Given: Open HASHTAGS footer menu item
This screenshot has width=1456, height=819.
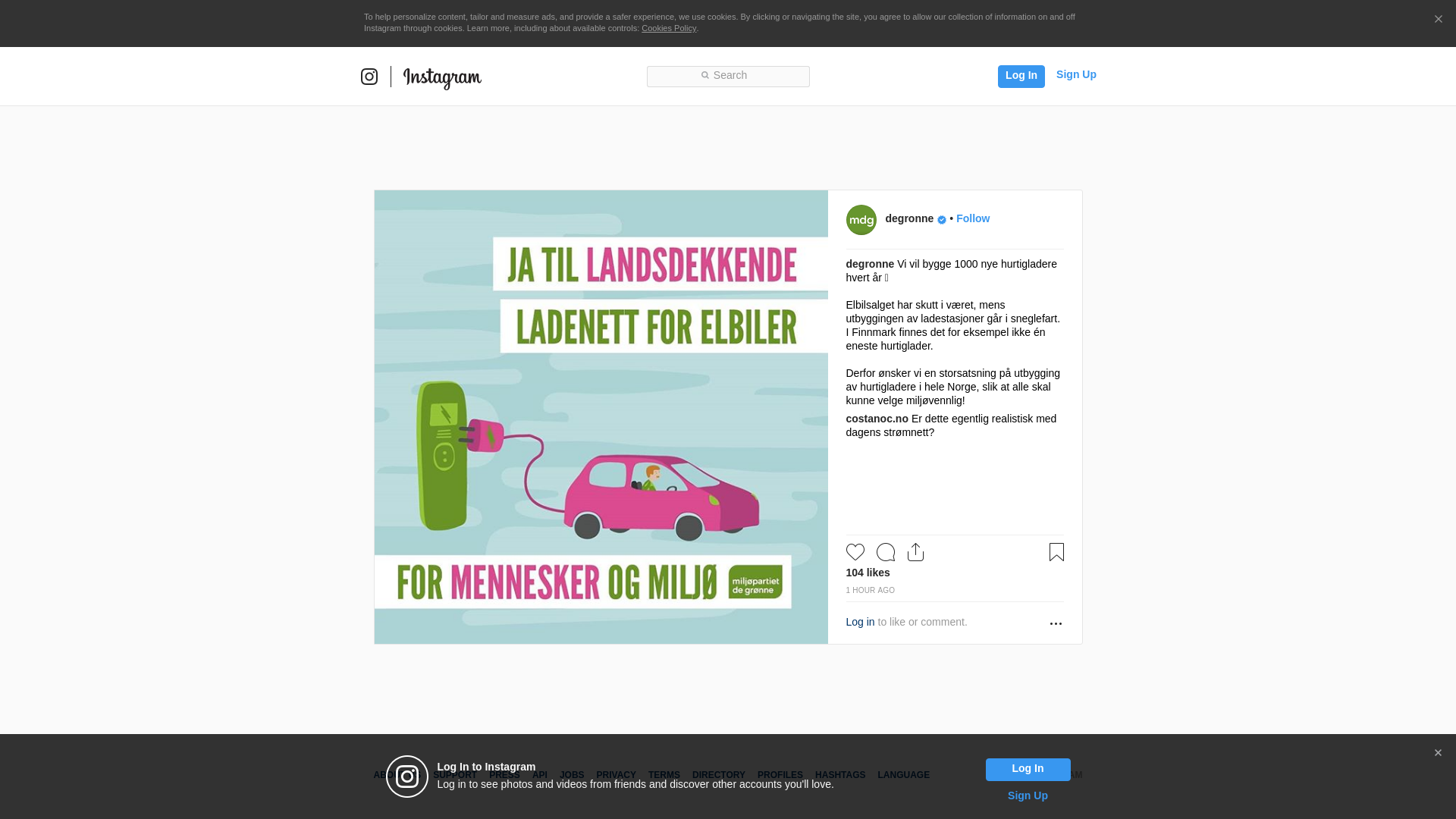Looking at the screenshot, I should click(839, 775).
